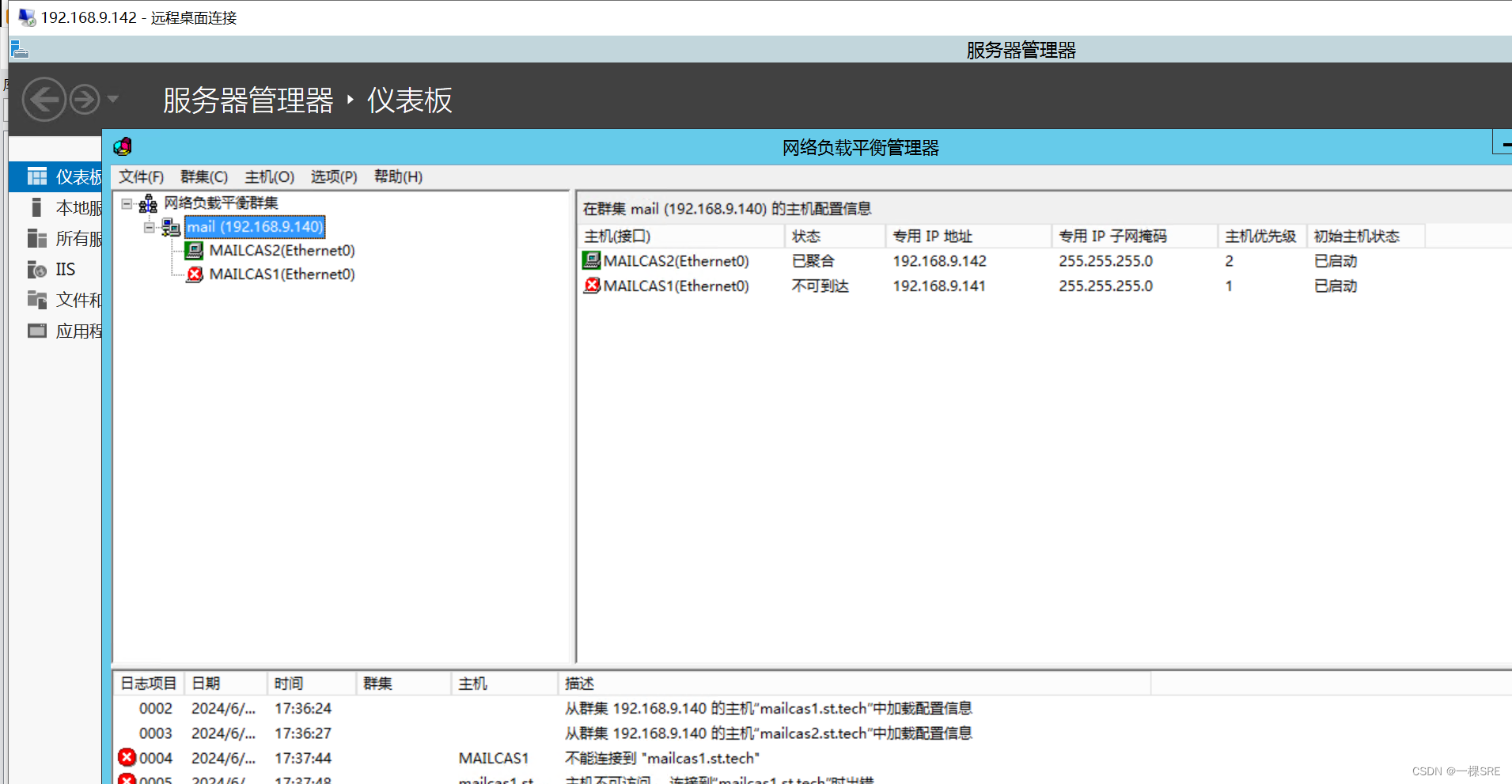The width and height of the screenshot is (1512, 784).
Task: Sort by 主机优先级 column header
Action: click(x=1262, y=236)
